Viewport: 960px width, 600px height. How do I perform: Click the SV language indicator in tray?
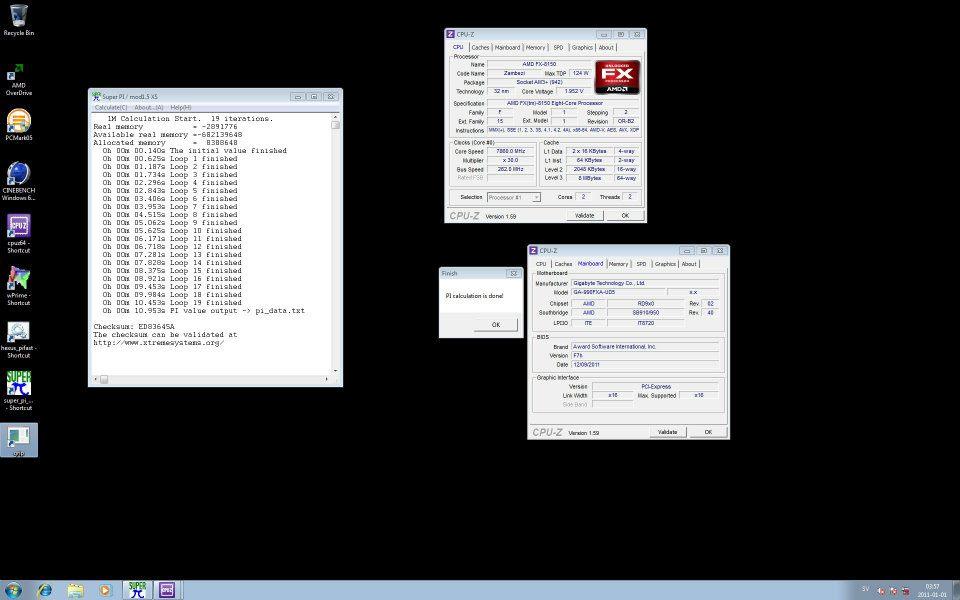pyautogui.click(x=866, y=589)
